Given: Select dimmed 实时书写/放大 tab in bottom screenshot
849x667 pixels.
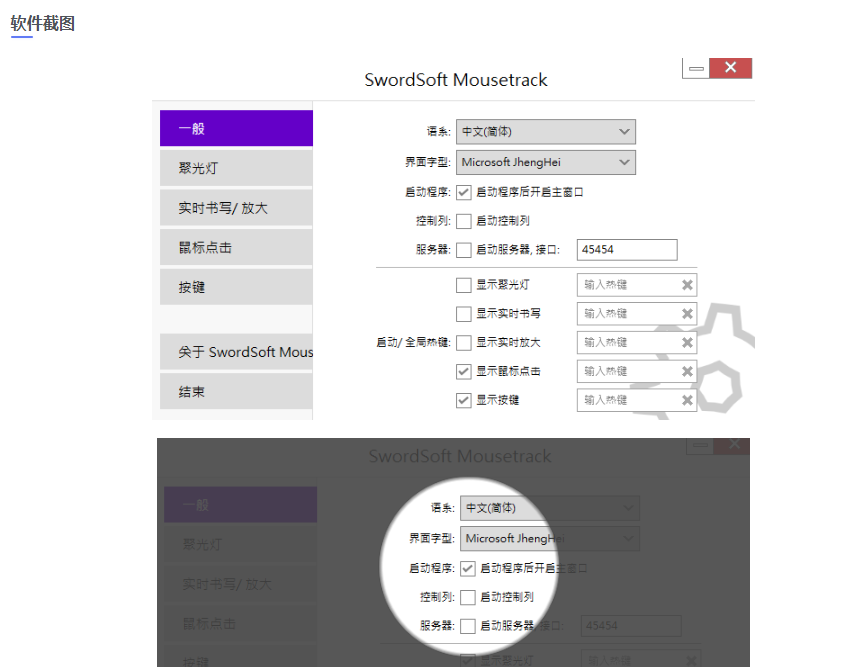Looking at the screenshot, I should coord(240,584).
